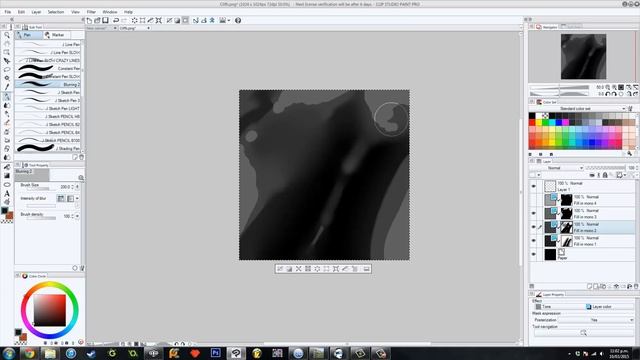Viewport: 640px width, 360px height.
Task: Click the first icon in selection launcher
Action: (x=280, y=269)
